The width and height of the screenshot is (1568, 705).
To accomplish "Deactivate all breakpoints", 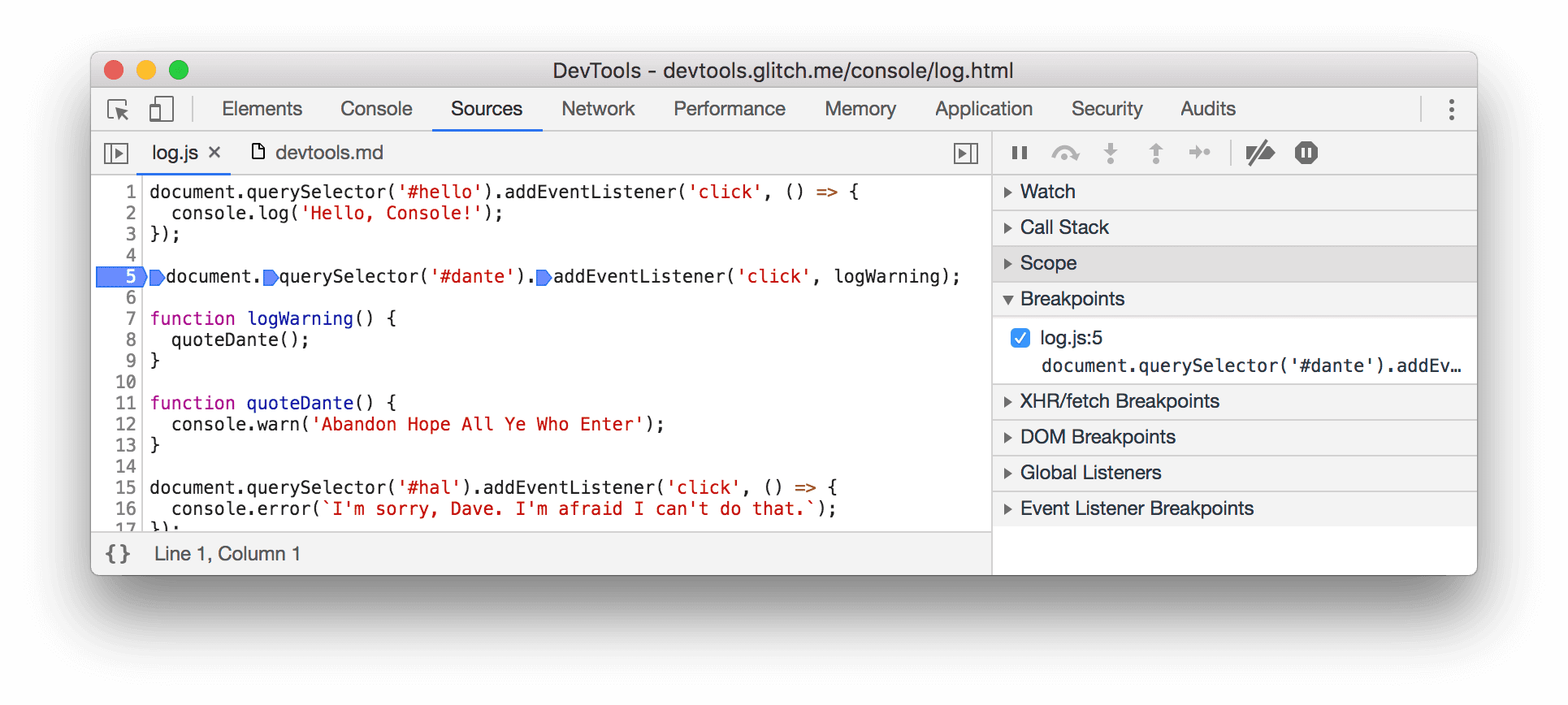I will pos(1259,153).
